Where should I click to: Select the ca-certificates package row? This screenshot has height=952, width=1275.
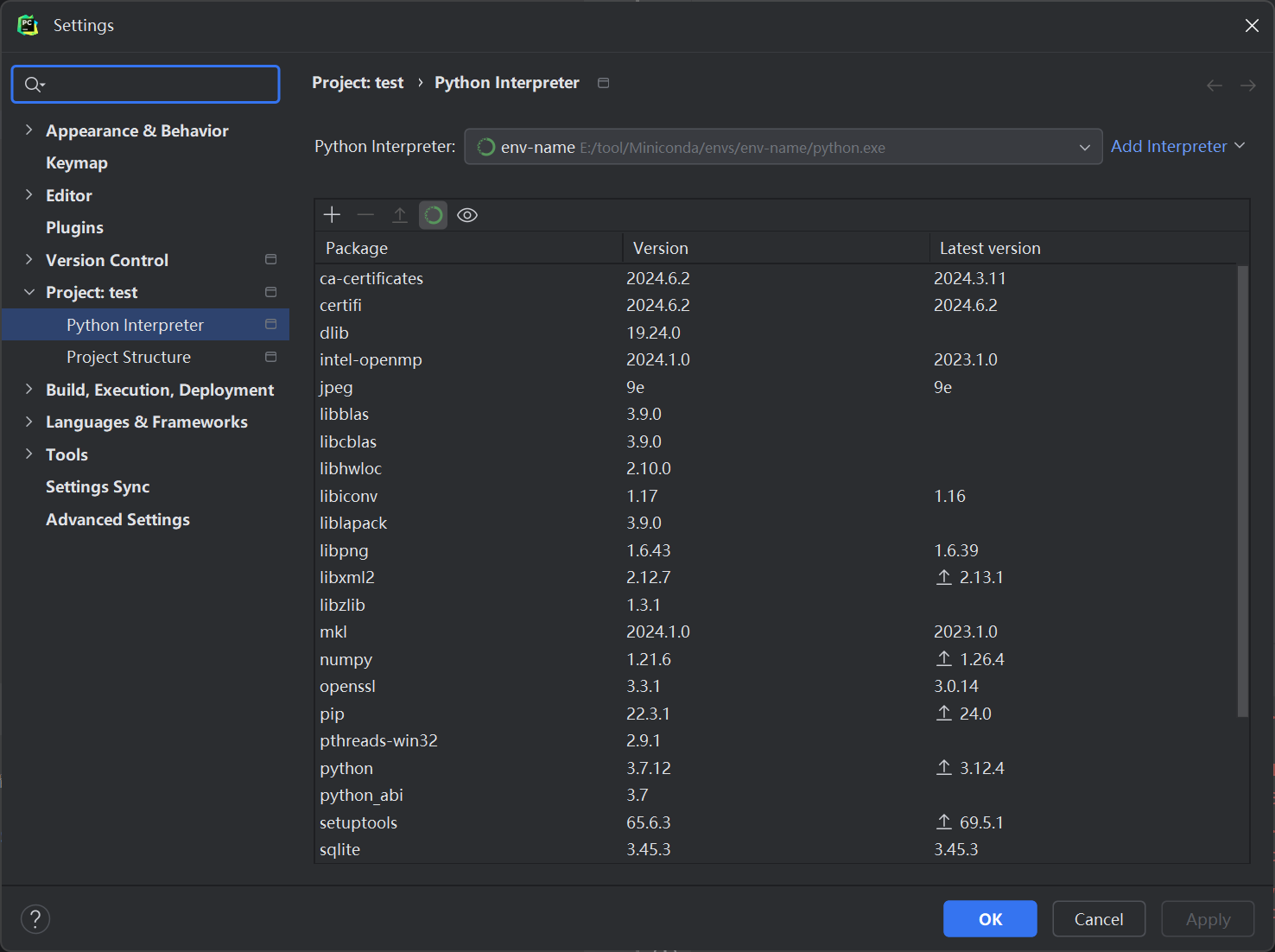pos(776,278)
